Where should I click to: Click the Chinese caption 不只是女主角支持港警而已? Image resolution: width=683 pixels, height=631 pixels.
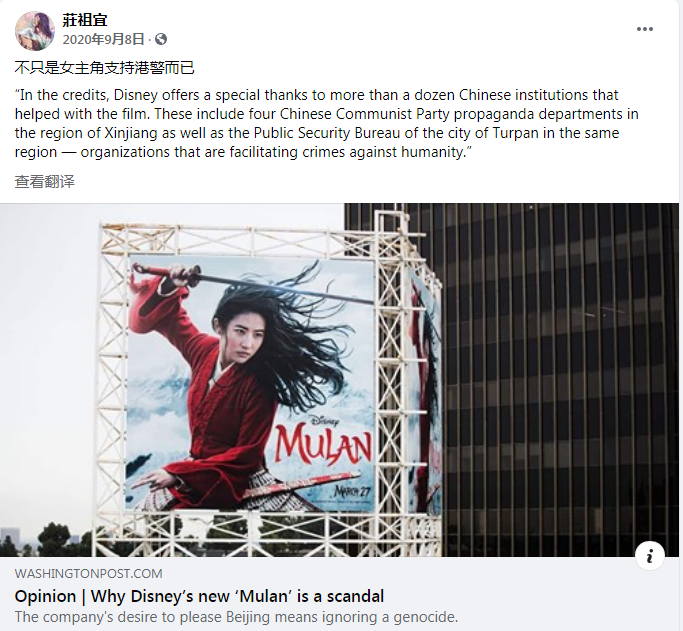coord(105,67)
